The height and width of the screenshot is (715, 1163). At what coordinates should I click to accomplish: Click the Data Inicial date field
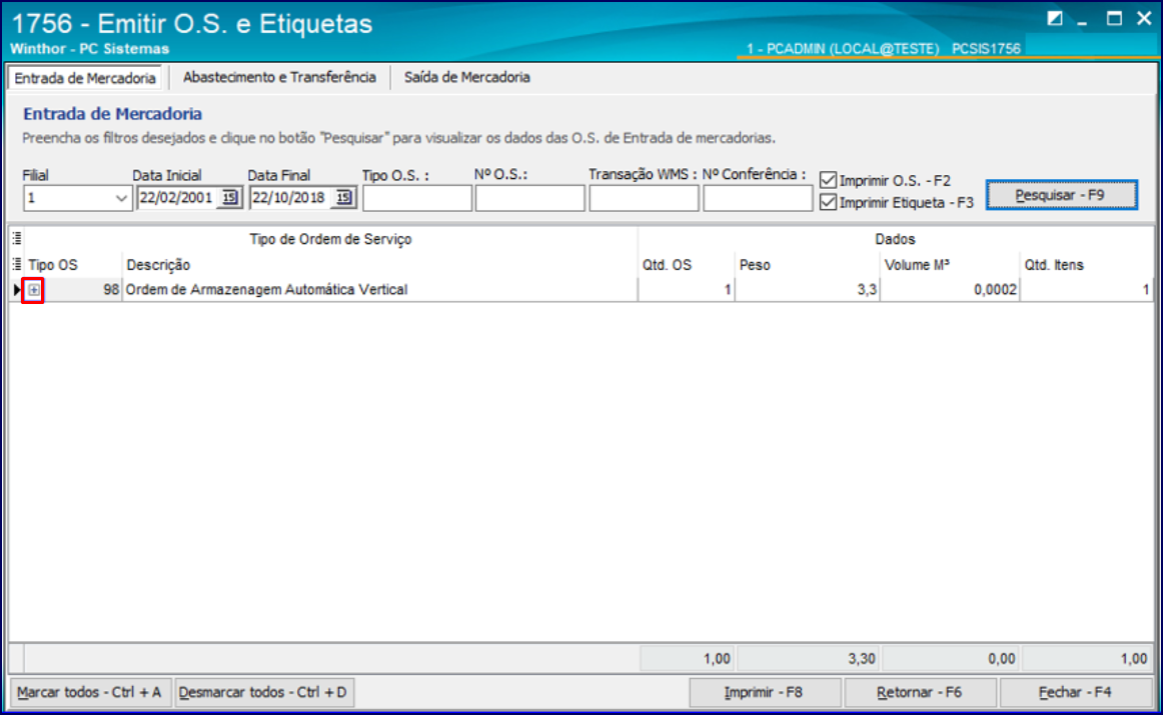pos(178,198)
